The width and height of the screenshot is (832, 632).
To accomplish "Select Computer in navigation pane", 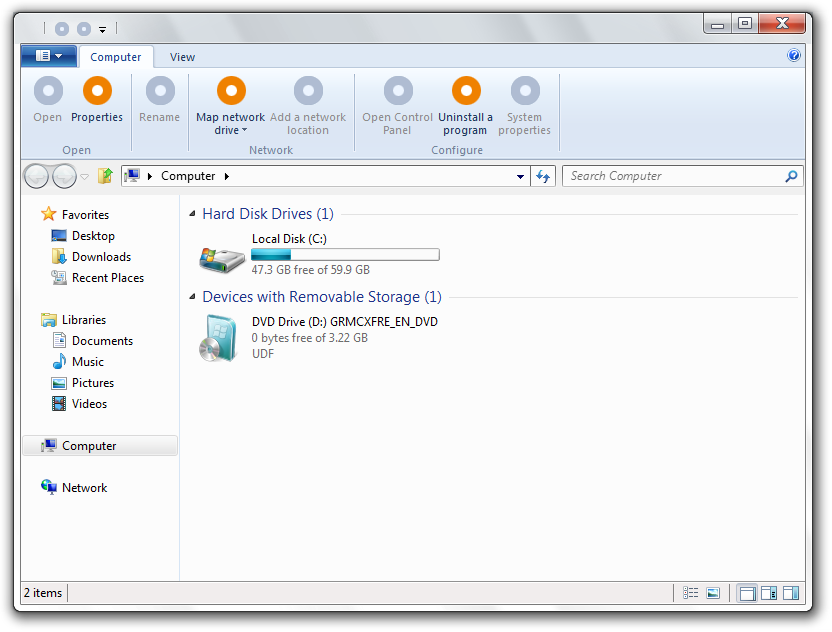I will point(100,446).
